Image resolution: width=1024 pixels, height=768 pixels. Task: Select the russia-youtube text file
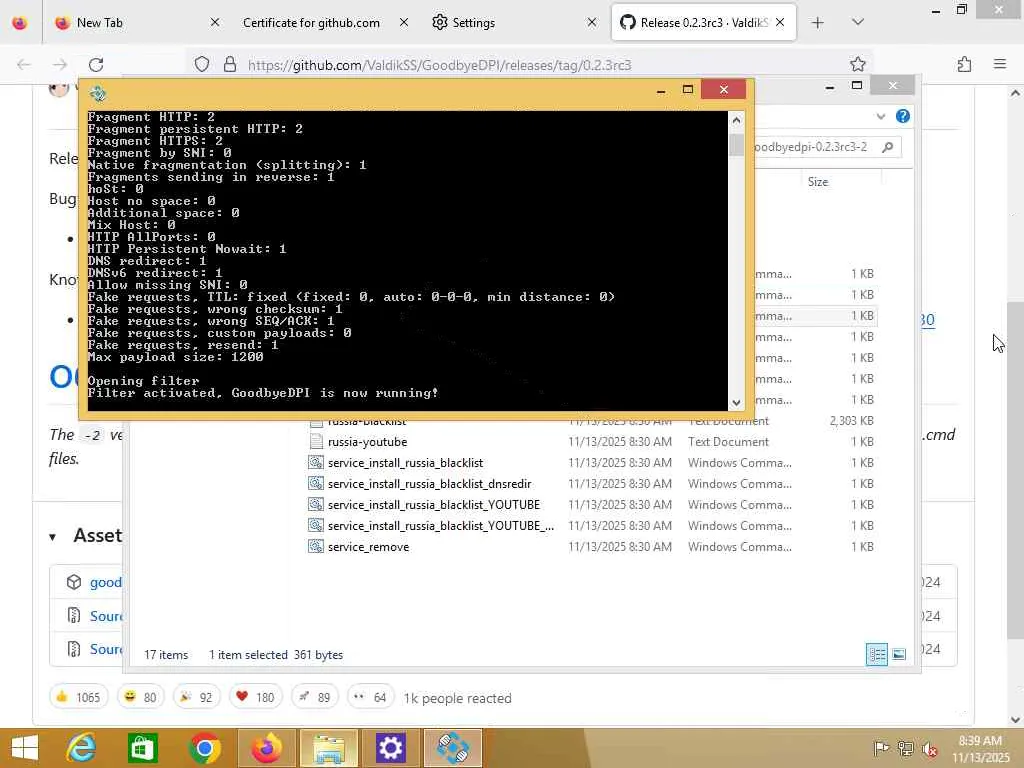coord(368,442)
